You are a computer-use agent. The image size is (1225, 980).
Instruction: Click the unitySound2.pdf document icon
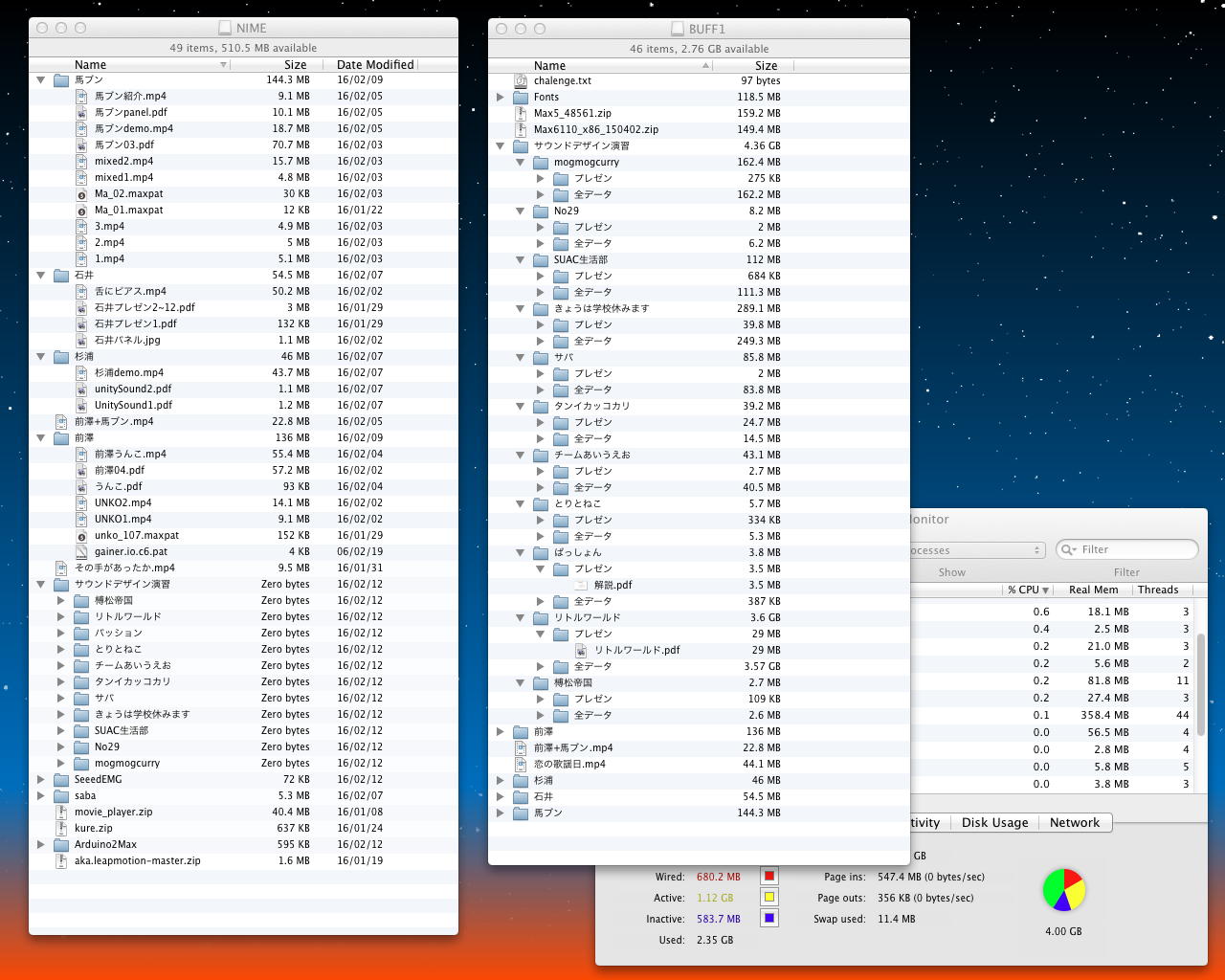(x=81, y=389)
